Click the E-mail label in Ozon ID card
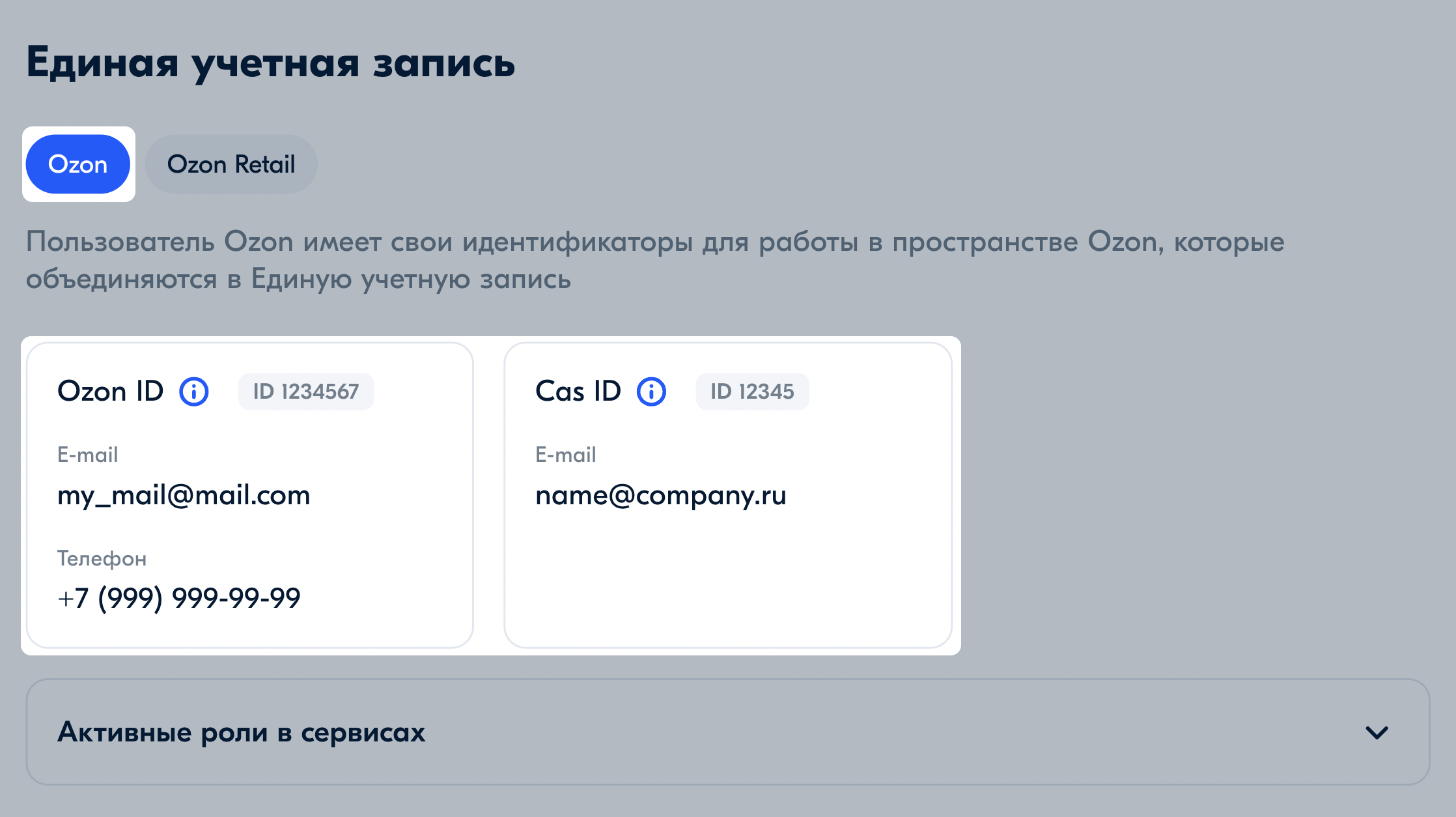Screen dimensions: 1456x817 [x=88, y=454]
